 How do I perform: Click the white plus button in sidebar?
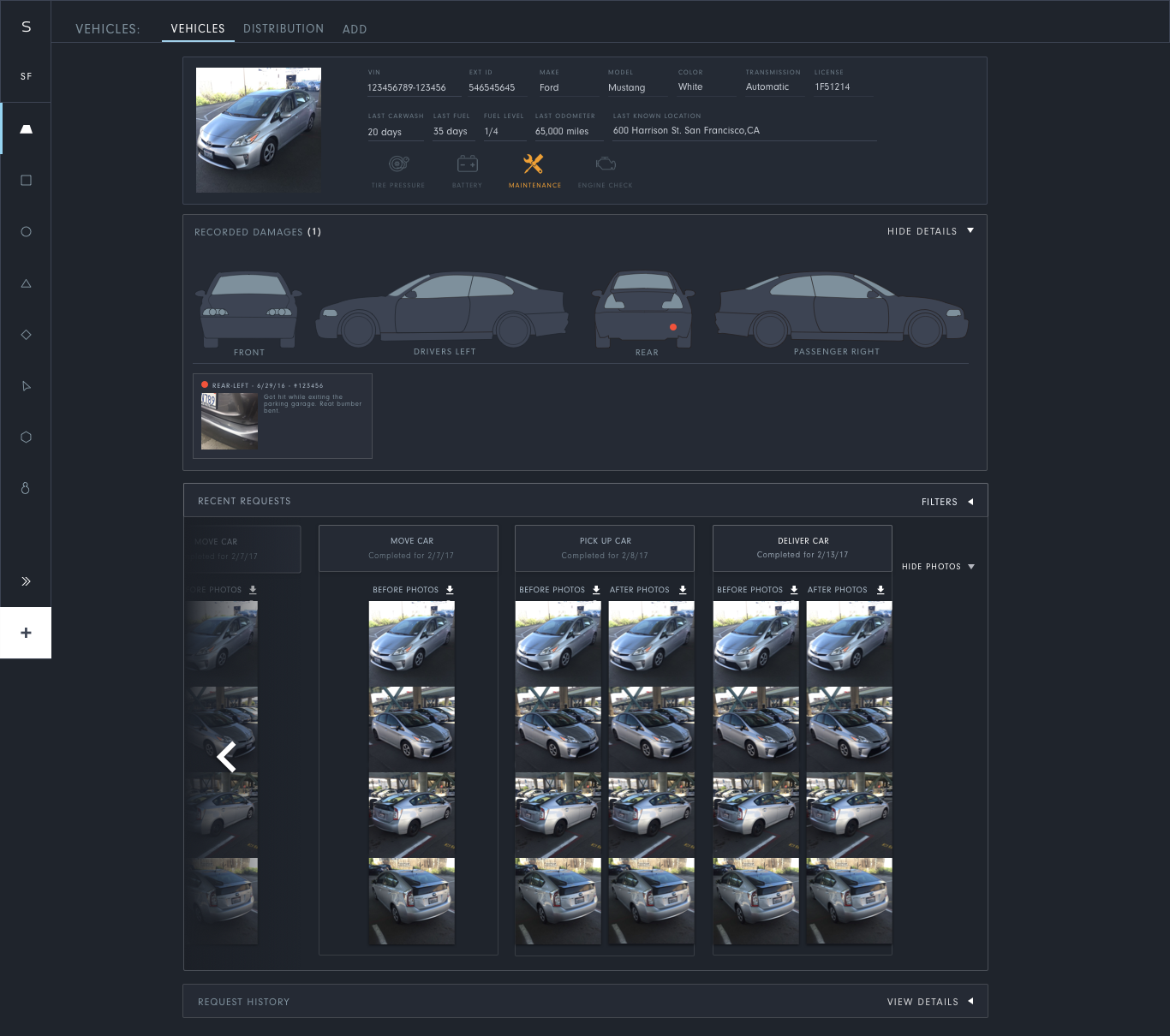pos(26,633)
